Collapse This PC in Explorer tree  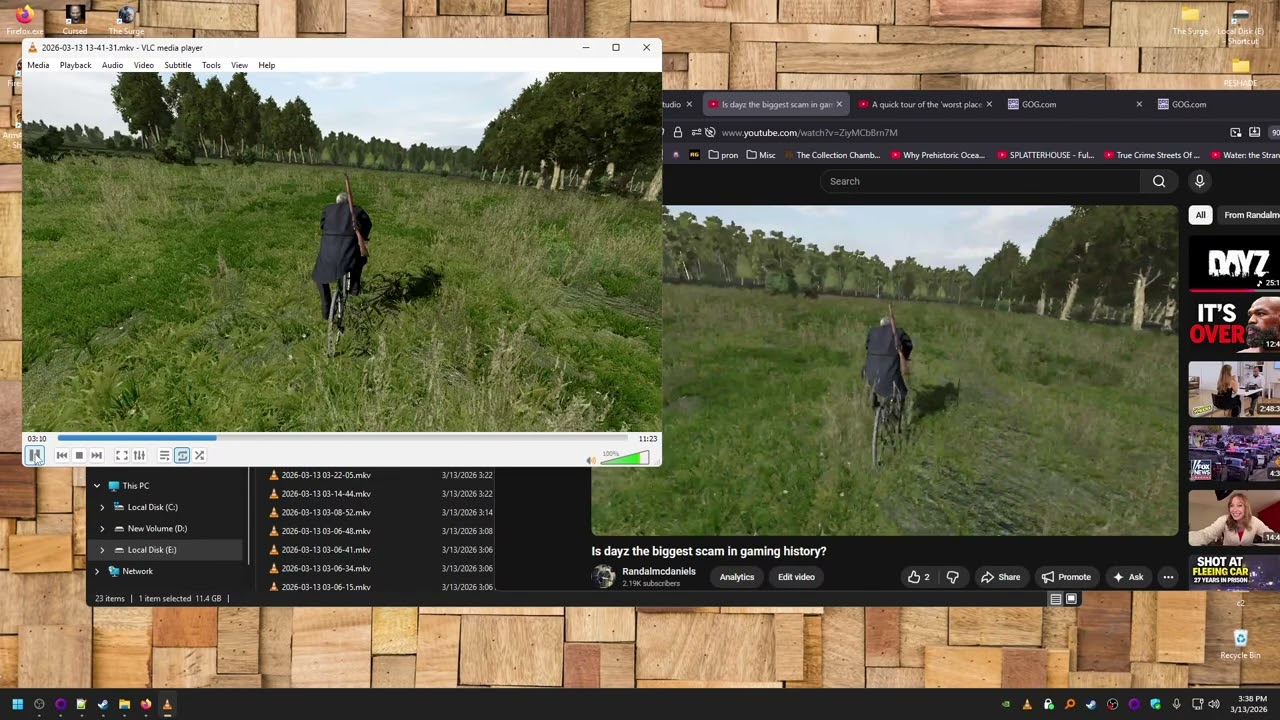click(97, 486)
